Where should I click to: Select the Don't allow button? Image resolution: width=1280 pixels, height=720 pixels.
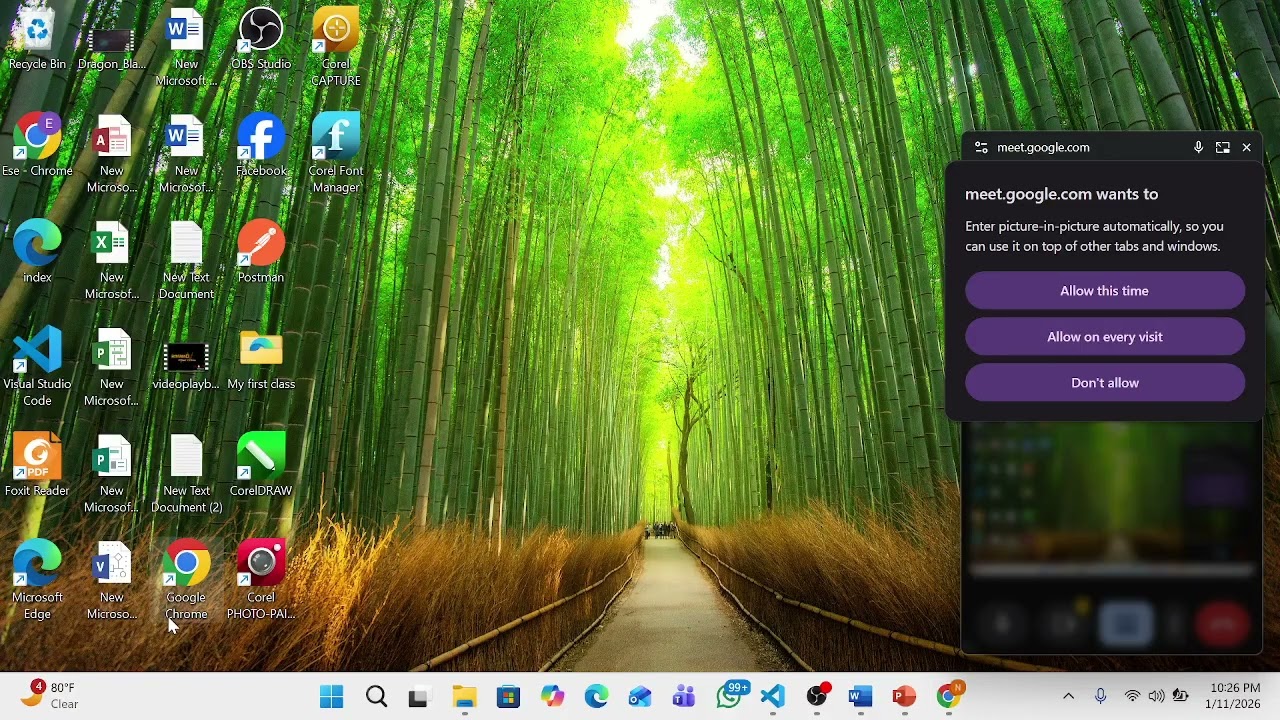coord(1105,383)
